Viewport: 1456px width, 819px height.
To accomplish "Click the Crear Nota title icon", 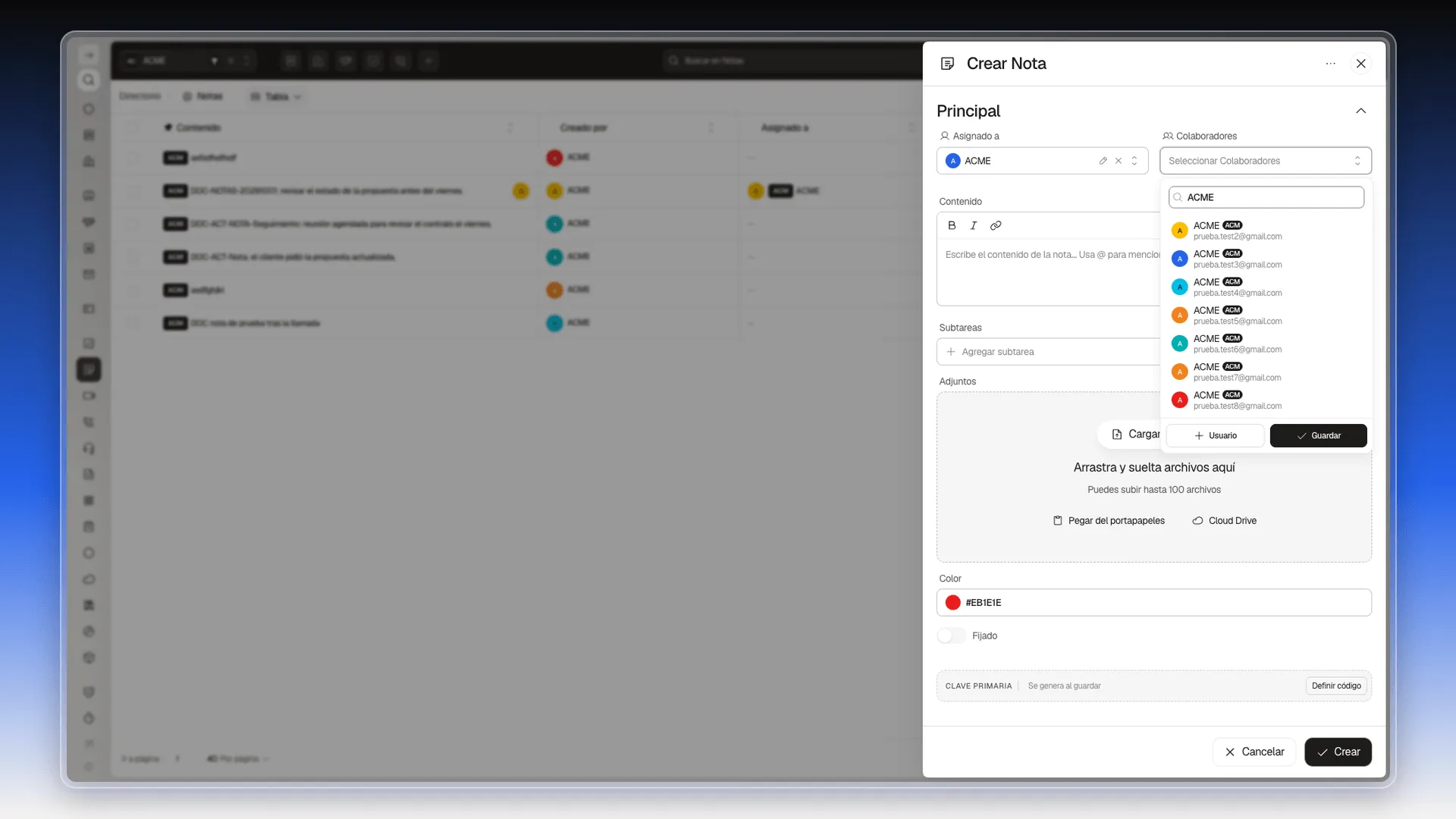I will pyautogui.click(x=947, y=64).
